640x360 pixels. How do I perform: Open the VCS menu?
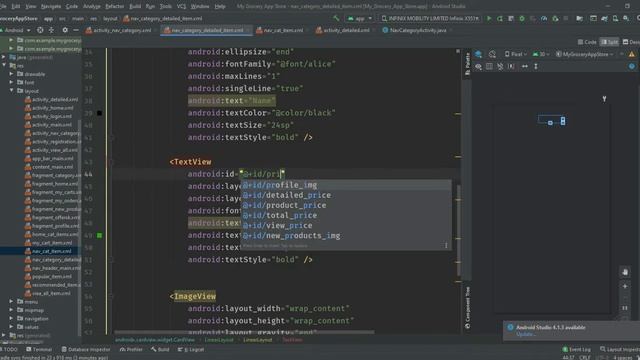181,6
